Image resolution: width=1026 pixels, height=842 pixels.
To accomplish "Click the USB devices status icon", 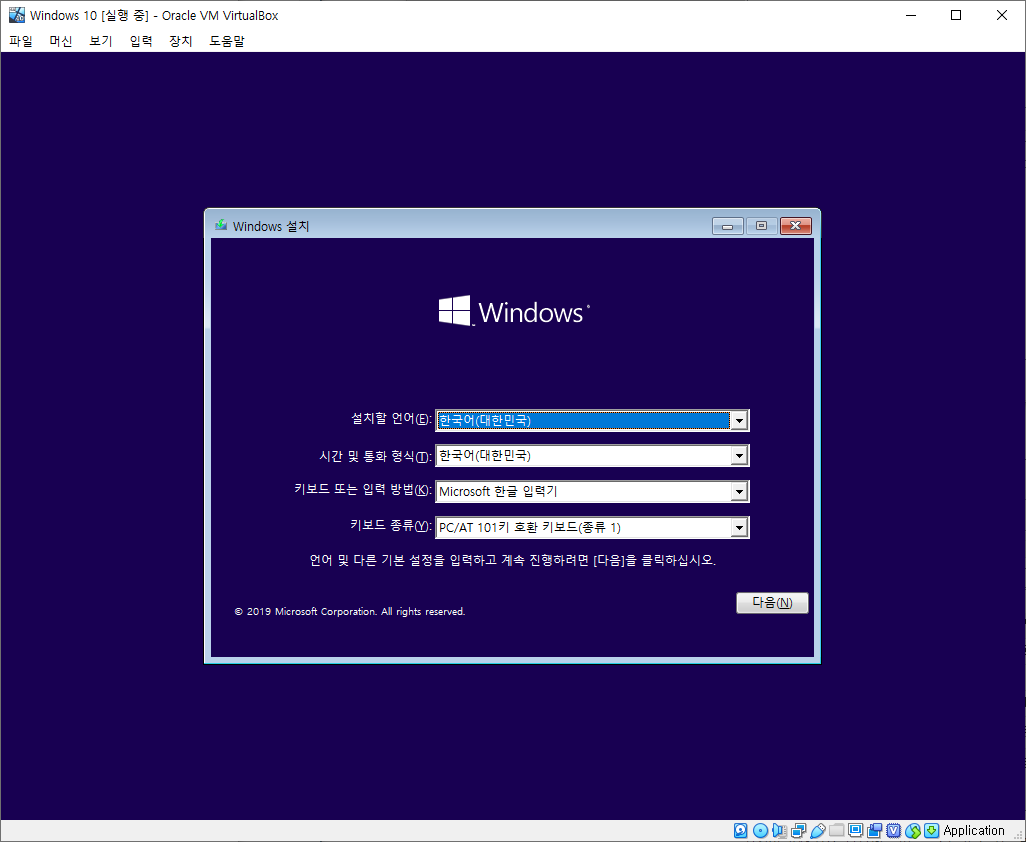I will click(818, 831).
